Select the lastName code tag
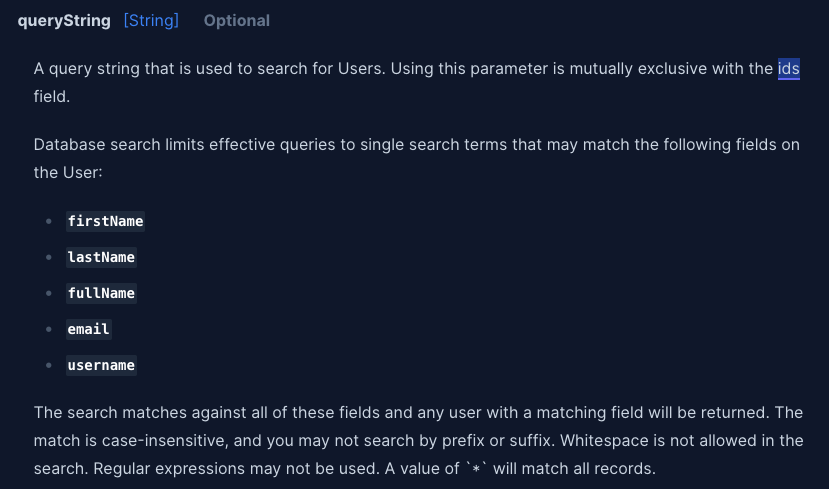 101,257
